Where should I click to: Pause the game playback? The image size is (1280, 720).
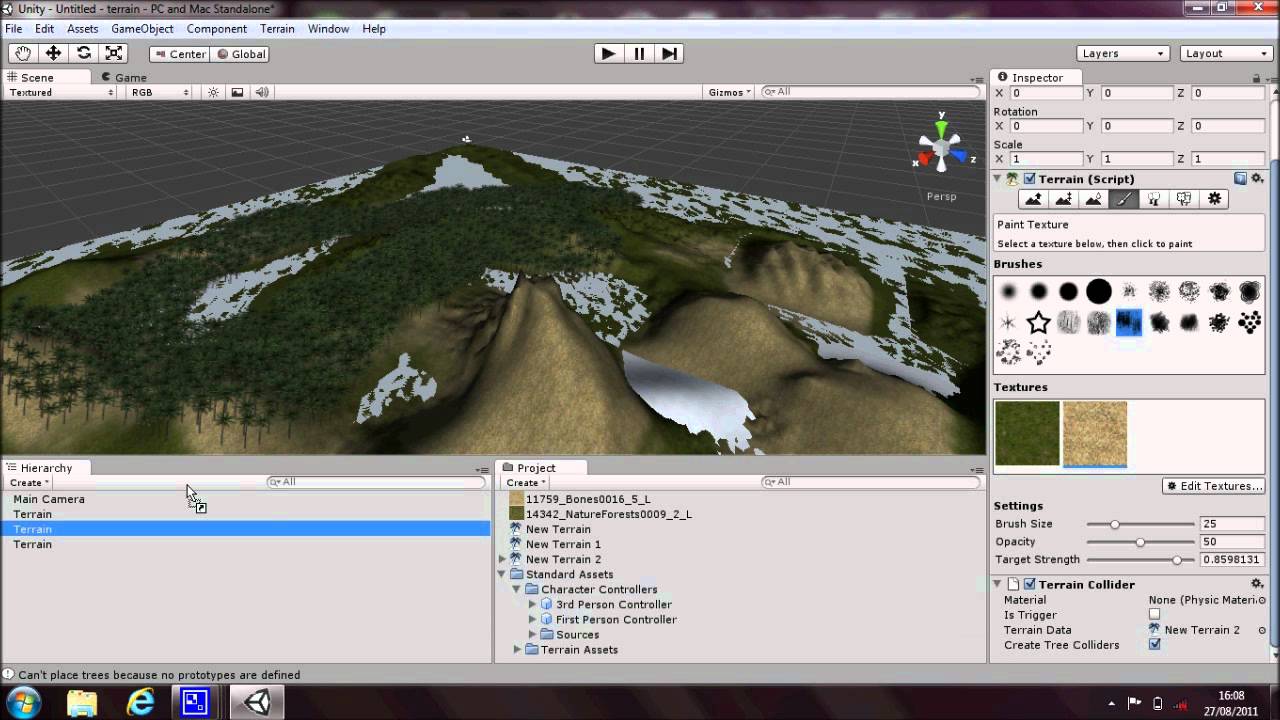click(639, 53)
